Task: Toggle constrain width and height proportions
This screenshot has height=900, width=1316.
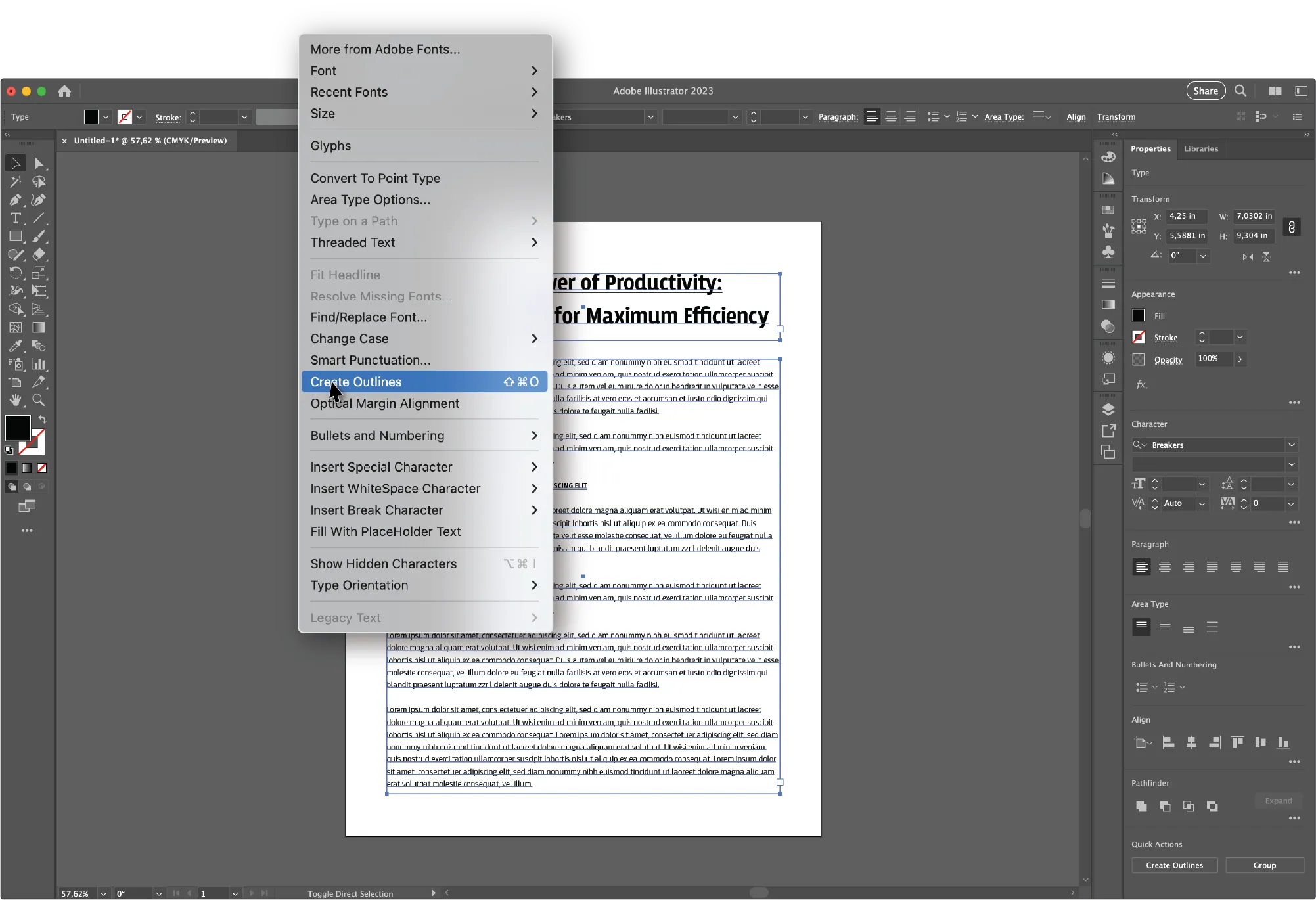Action: pos(1292,227)
